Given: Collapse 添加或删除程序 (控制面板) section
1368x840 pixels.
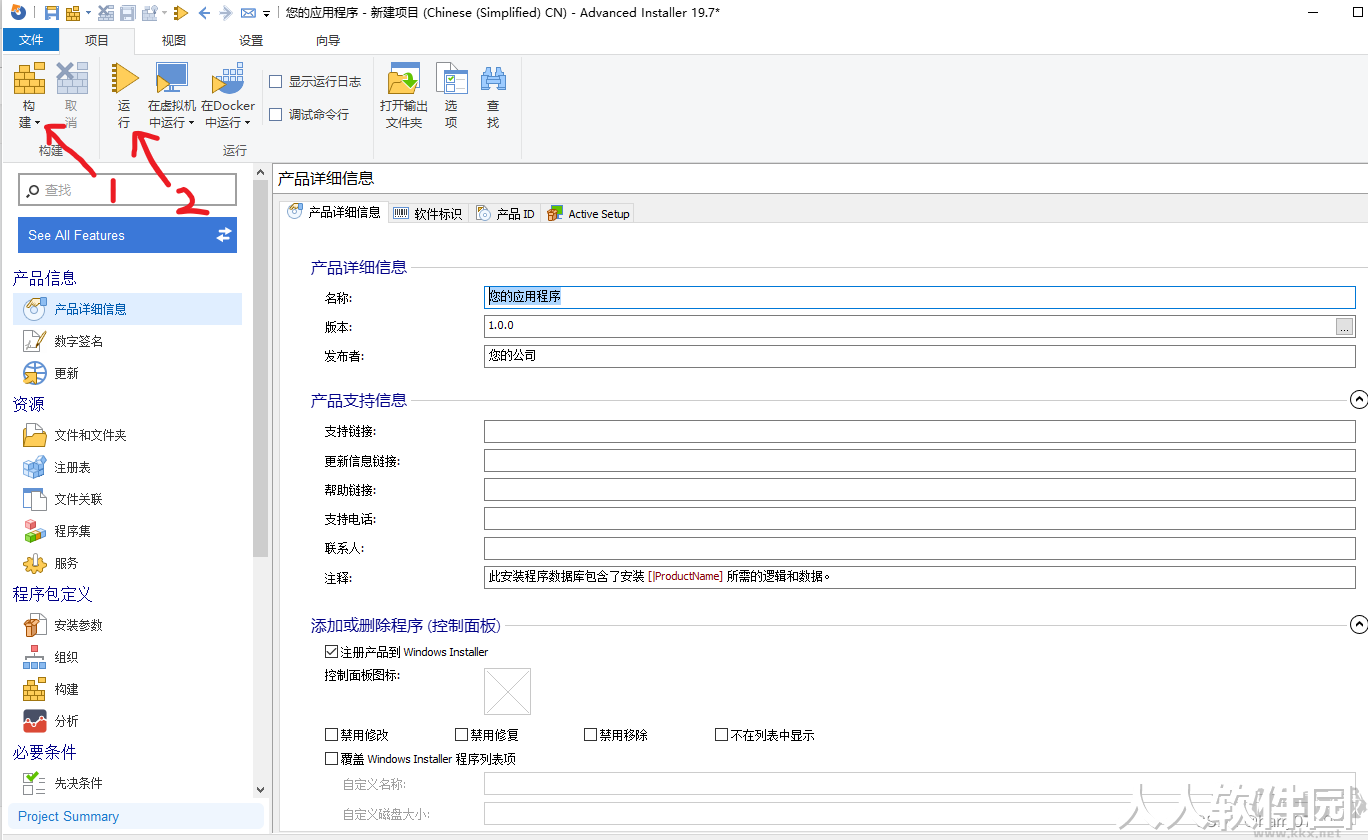Looking at the screenshot, I should coord(1358,625).
